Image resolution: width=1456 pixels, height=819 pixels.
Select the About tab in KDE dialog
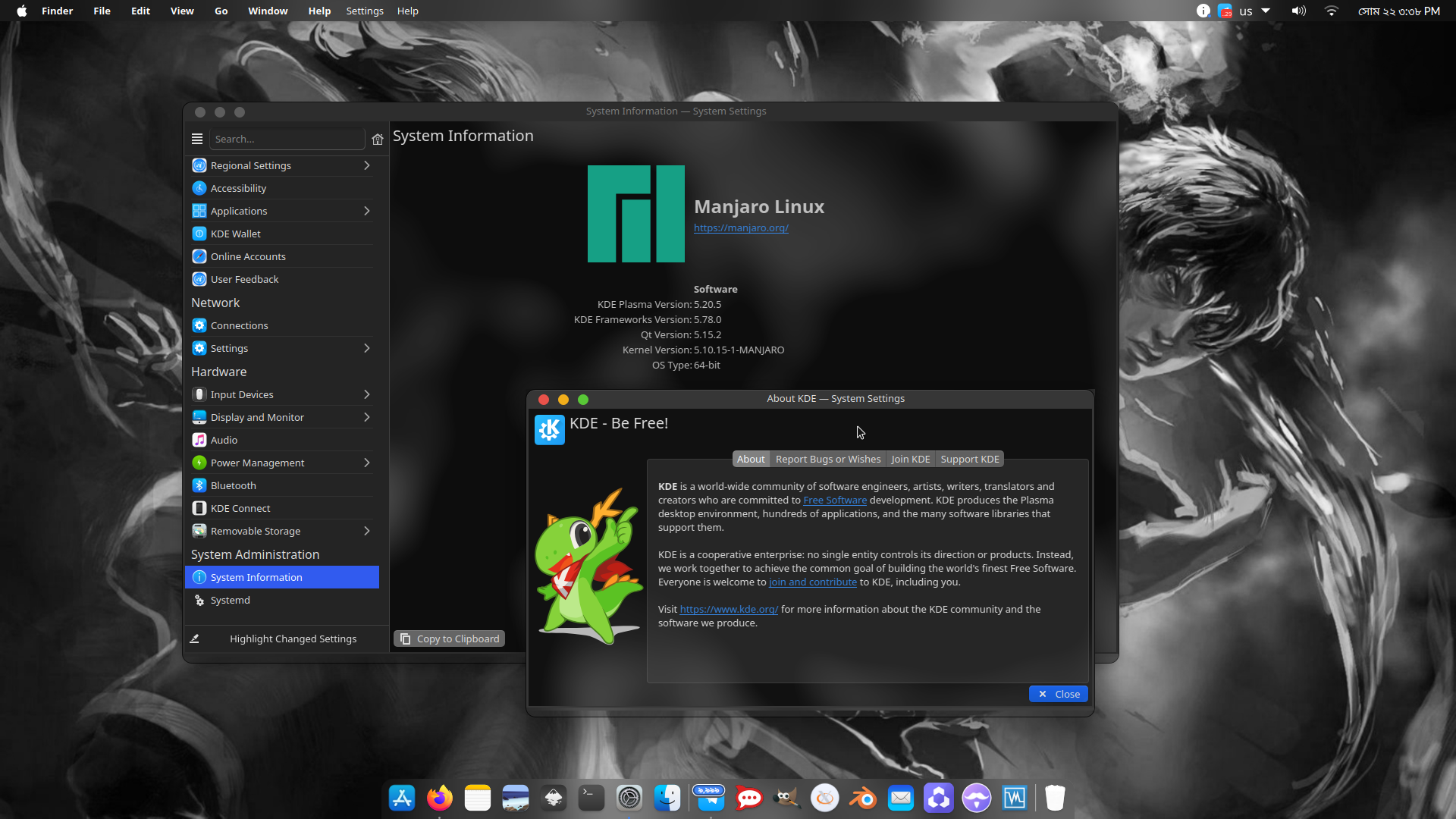750,458
